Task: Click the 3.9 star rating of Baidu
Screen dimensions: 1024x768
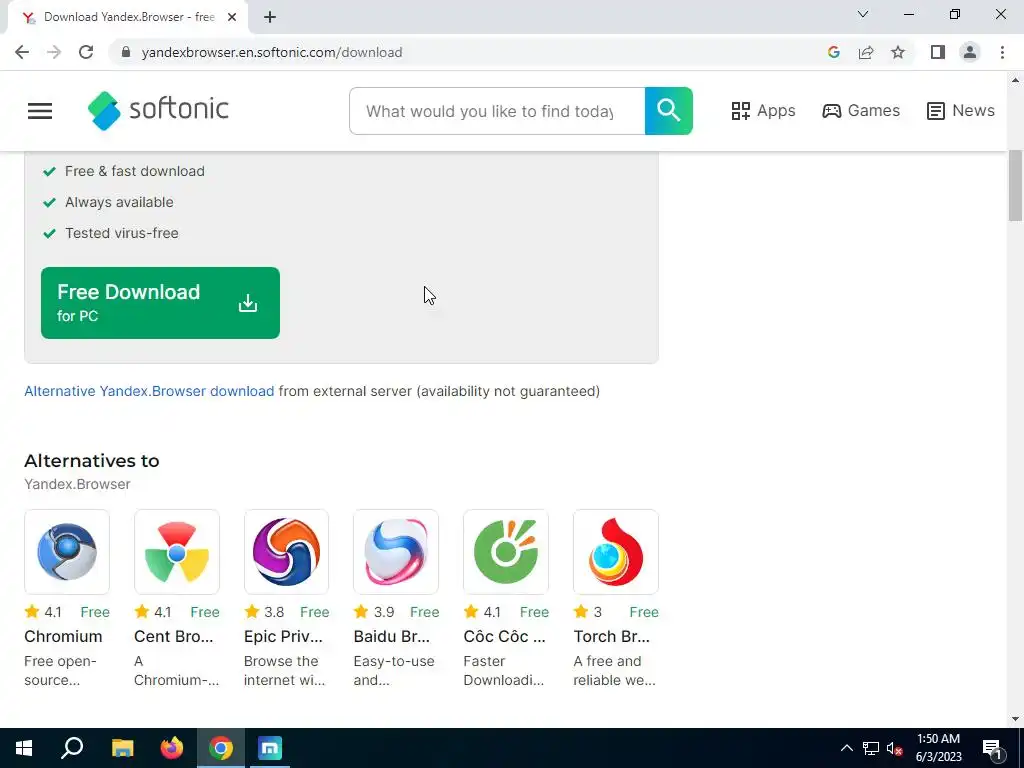Action: (x=374, y=612)
